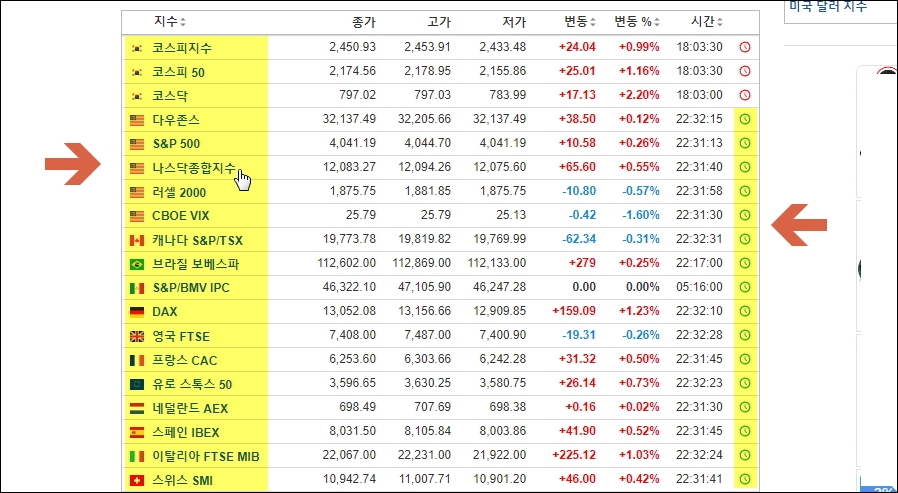
Task: Sort the table by the 변동 column header
Action: tap(580, 22)
